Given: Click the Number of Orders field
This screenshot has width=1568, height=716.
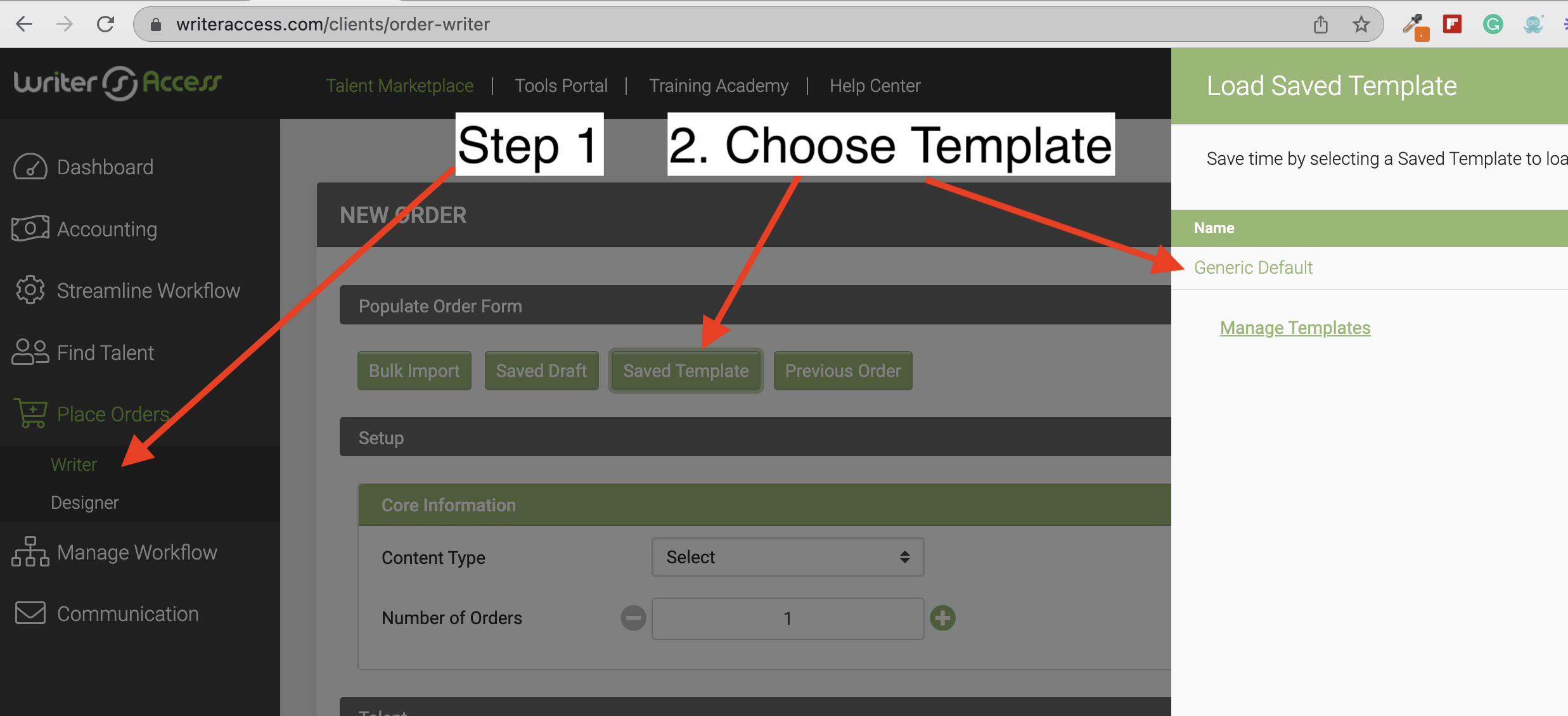Looking at the screenshot, I should [788, 618].
